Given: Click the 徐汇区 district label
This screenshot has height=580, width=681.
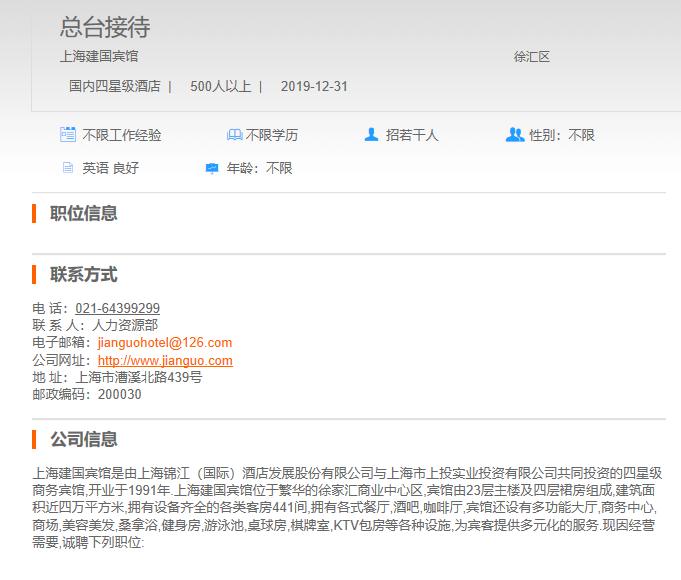Looking at the screenshot, I should pyautogui.click(x=532, y=57).
